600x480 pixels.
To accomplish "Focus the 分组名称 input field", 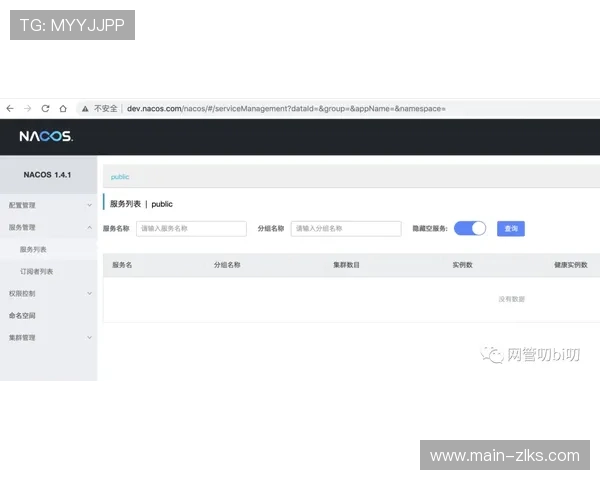I will click(346, 229).
